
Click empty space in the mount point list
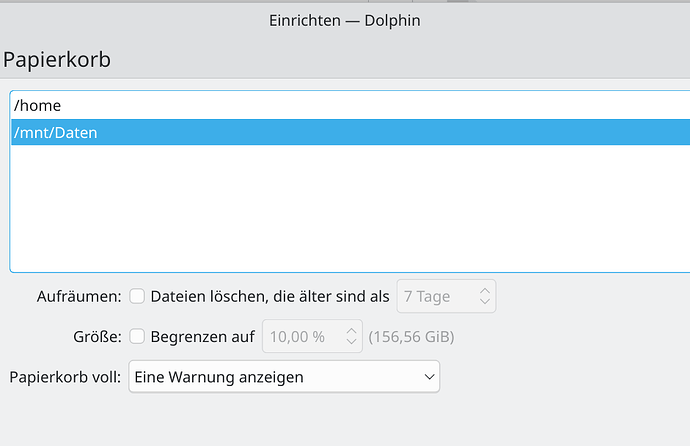click(x=340, y=210)
